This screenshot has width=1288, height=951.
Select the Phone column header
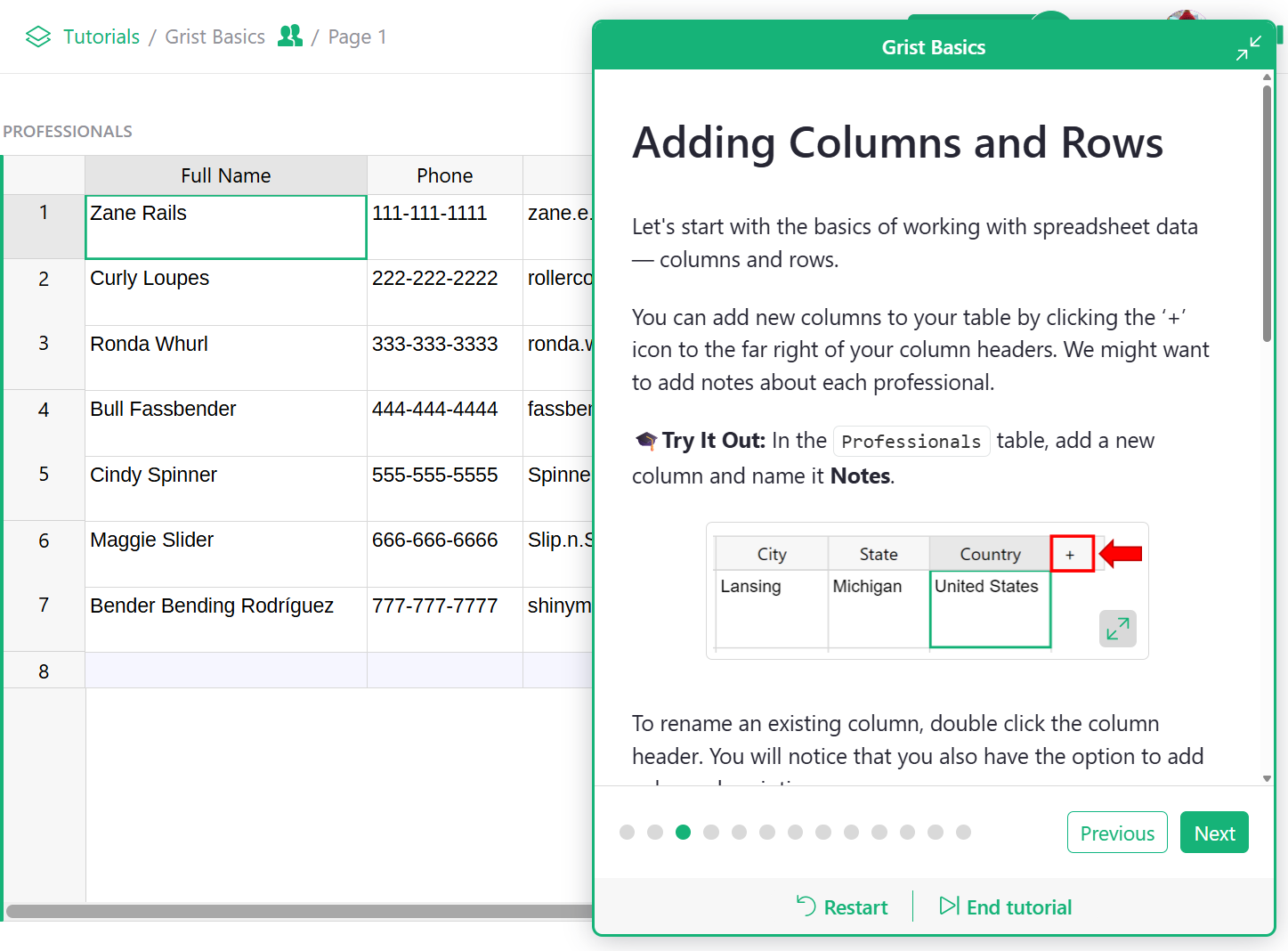click(x=444, y=175)
